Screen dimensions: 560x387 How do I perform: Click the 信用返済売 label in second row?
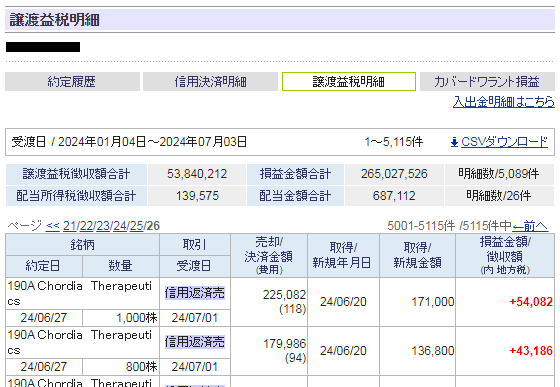click(195, 342)
